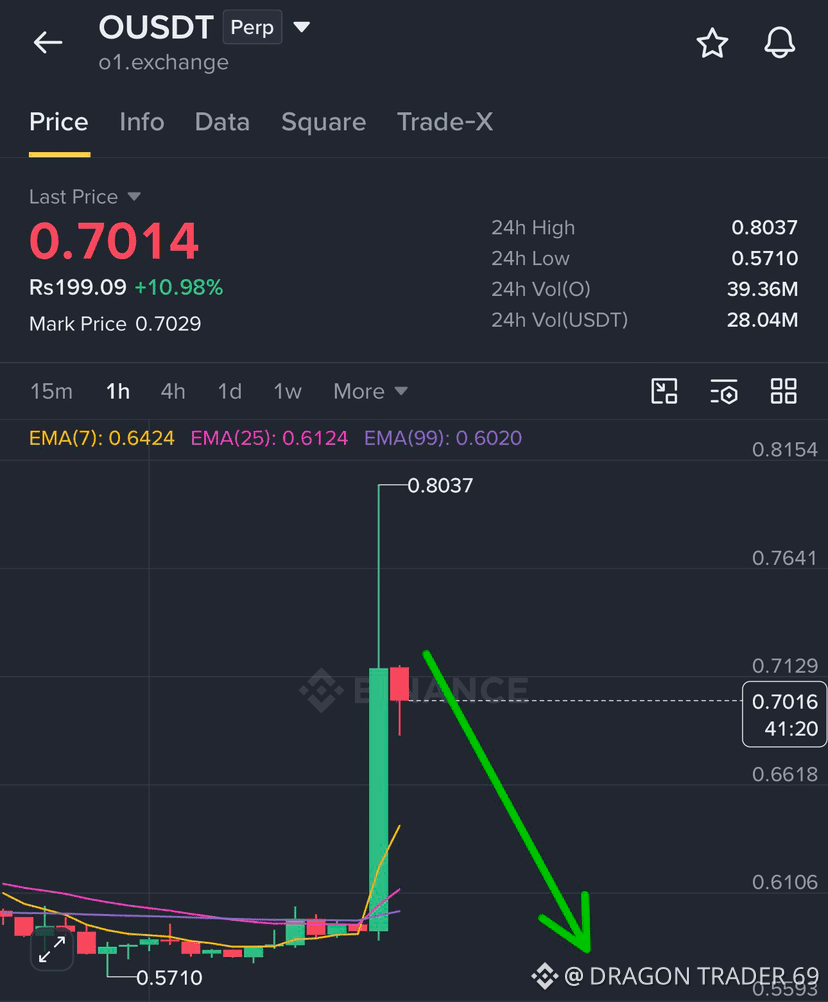Expand chart to fullscreen with arrows icon
The height and width of the screenshot is (1002, 828).
pyautogui.click(x=52, y=950)
